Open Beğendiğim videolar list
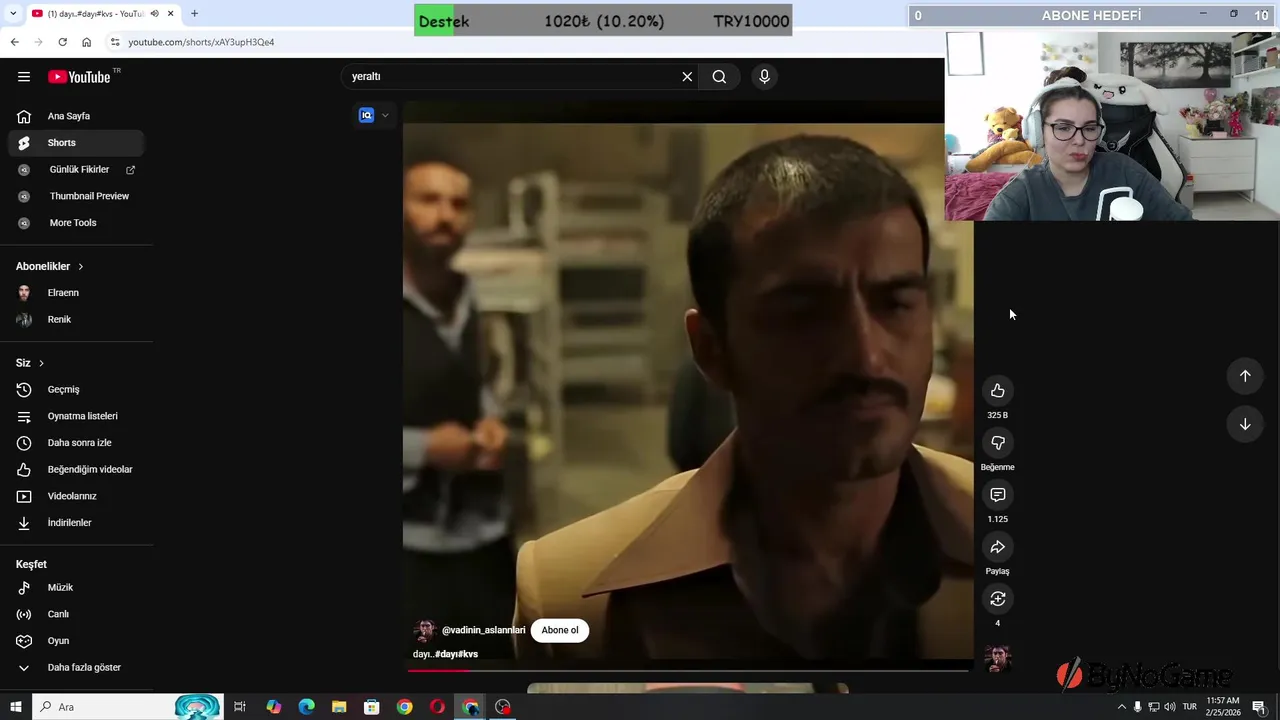The height and width of the screenshot is (720, 1280). pos(76,470)
